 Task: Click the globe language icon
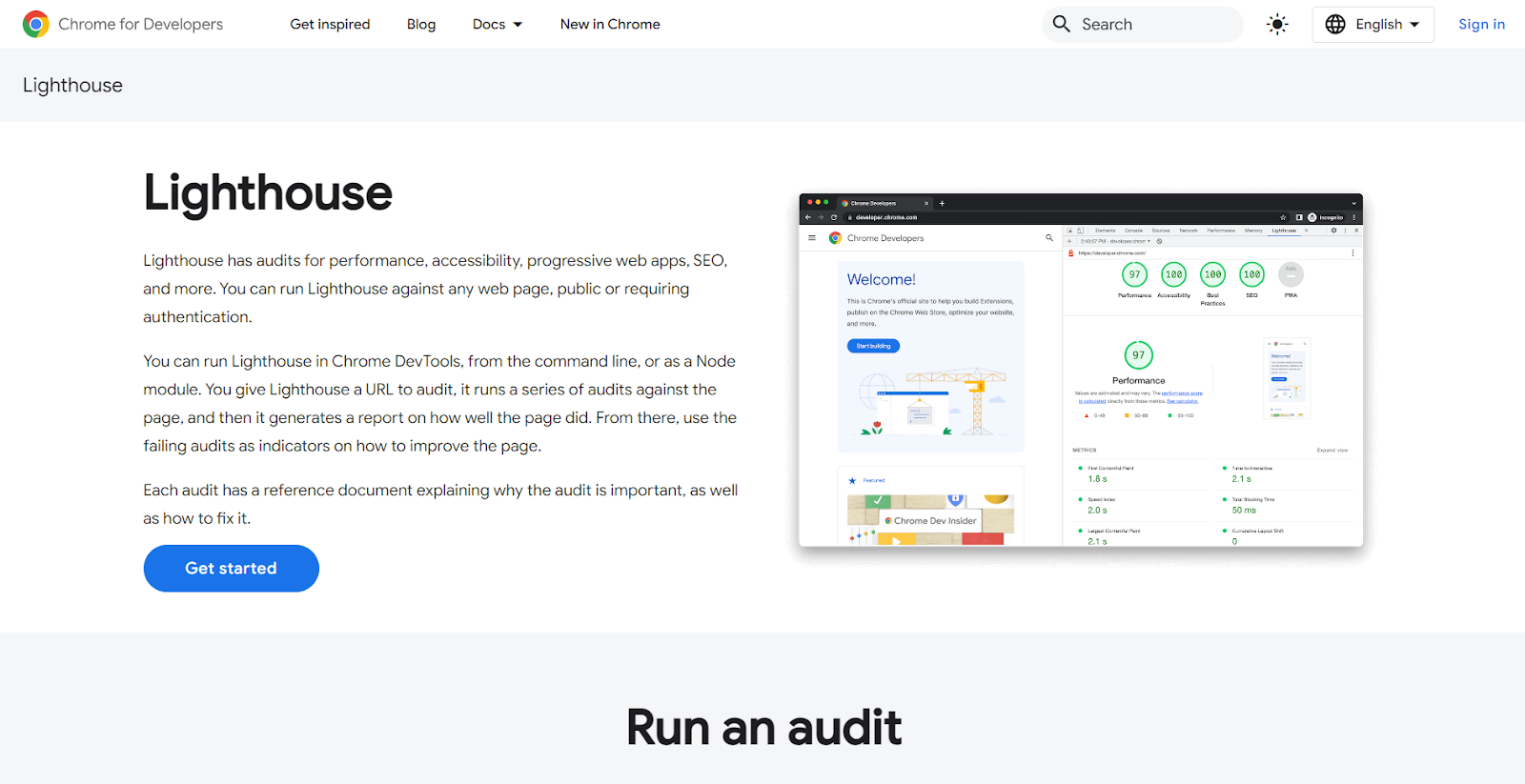tap(1335, 24)
